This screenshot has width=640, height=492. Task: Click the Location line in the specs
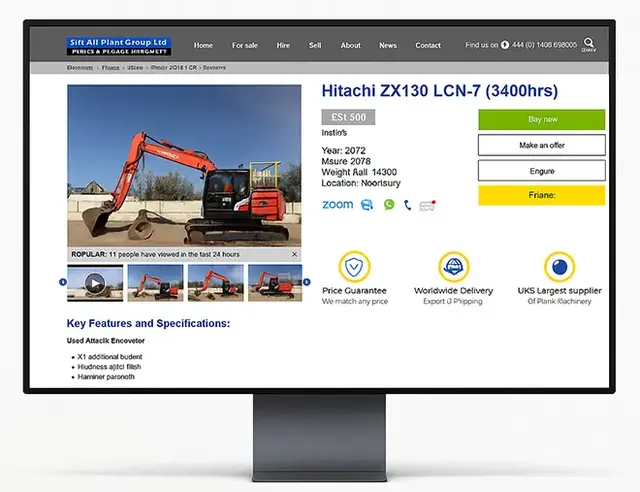361,183
